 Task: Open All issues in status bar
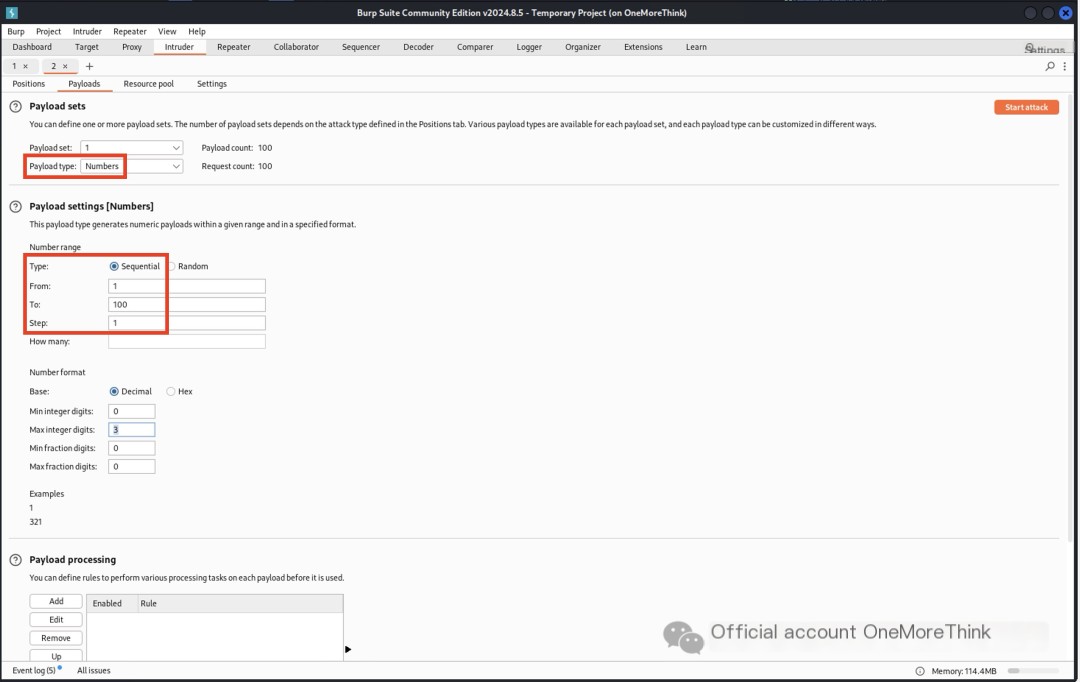pyautogui.click(x=94, y=671)
